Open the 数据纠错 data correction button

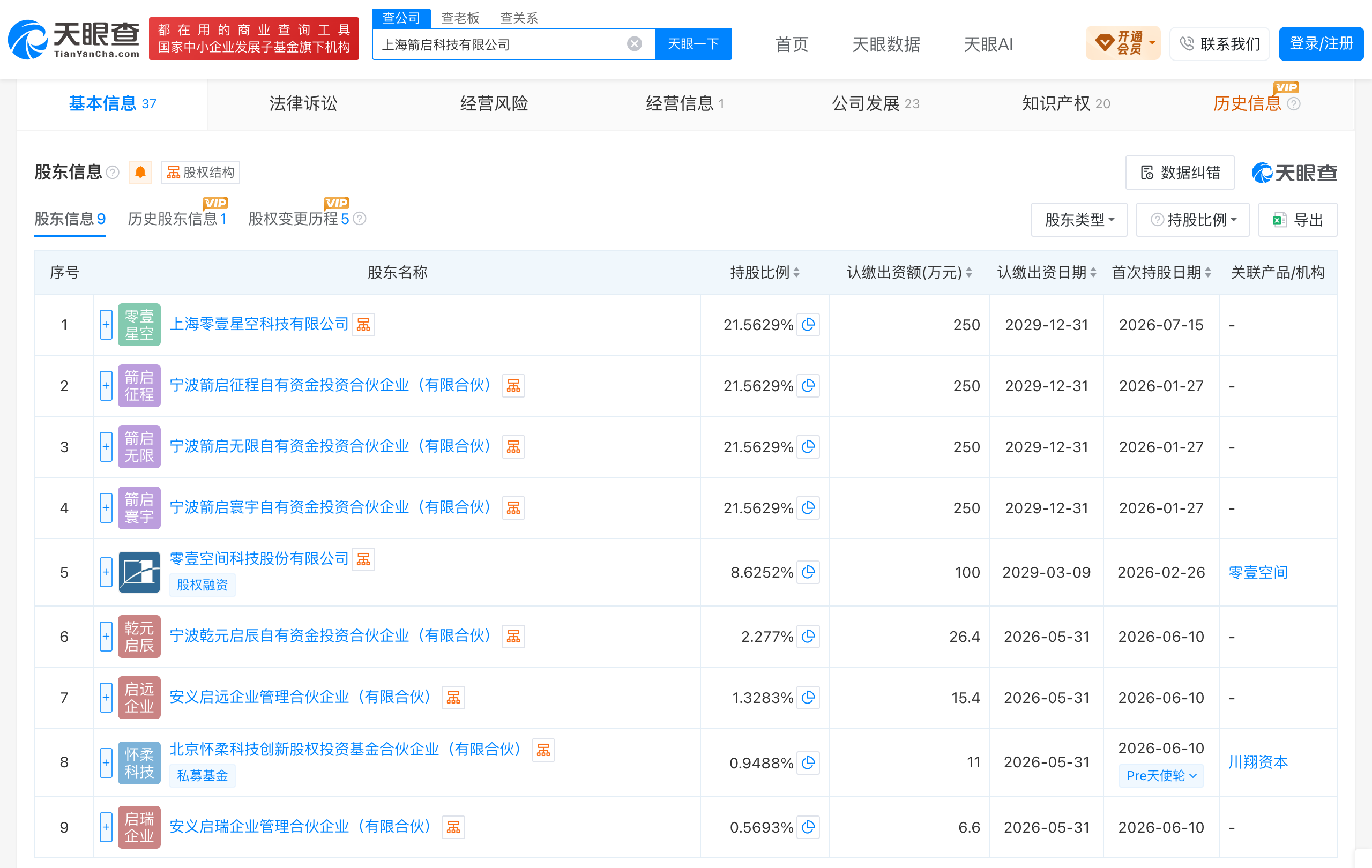(1180, 172)
